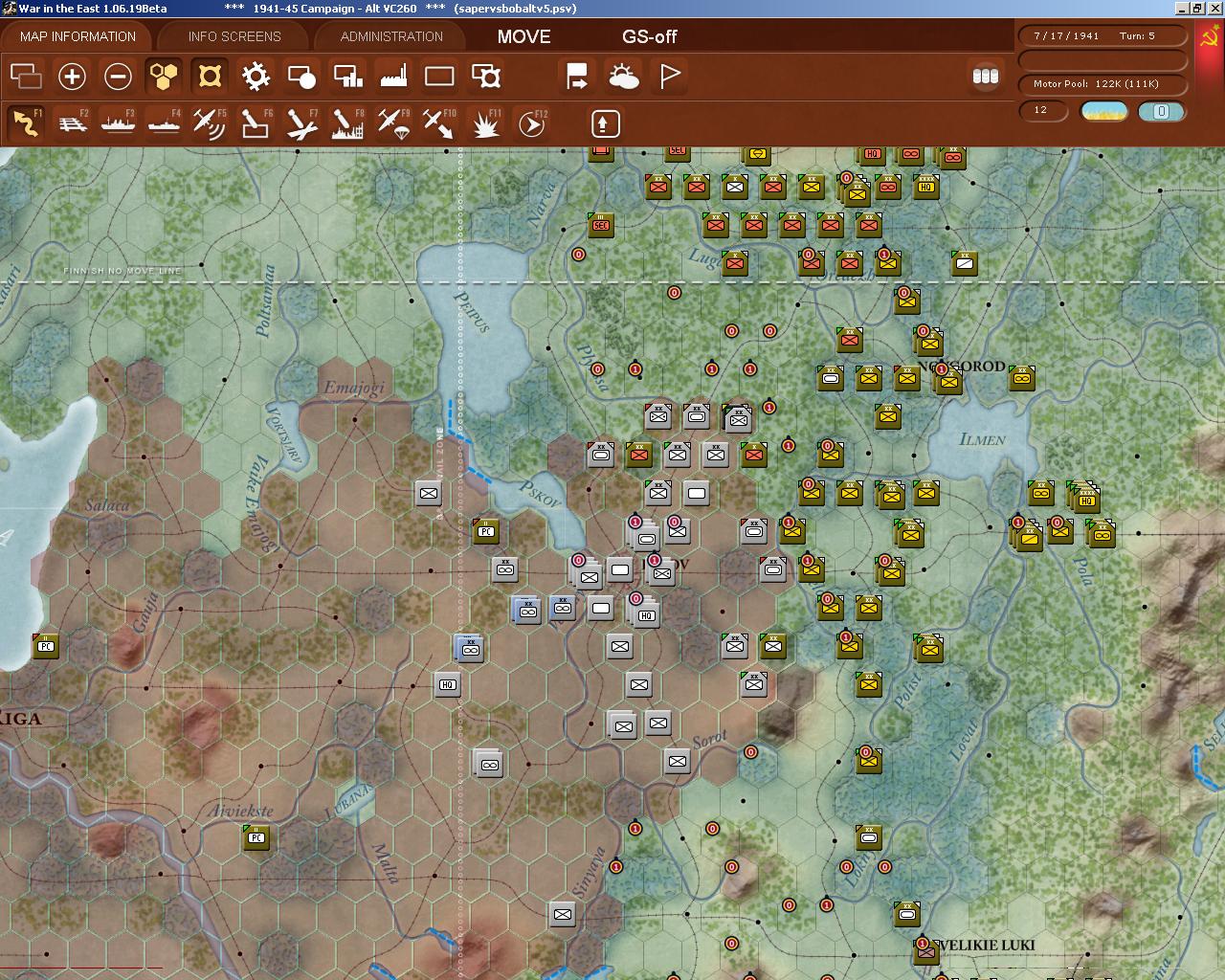The height and width of the screenshot is (980, 1225).
Task: Toggle the rectangle-with-gear overlay button
Action: pyautogui.click(x=486, y=76)
